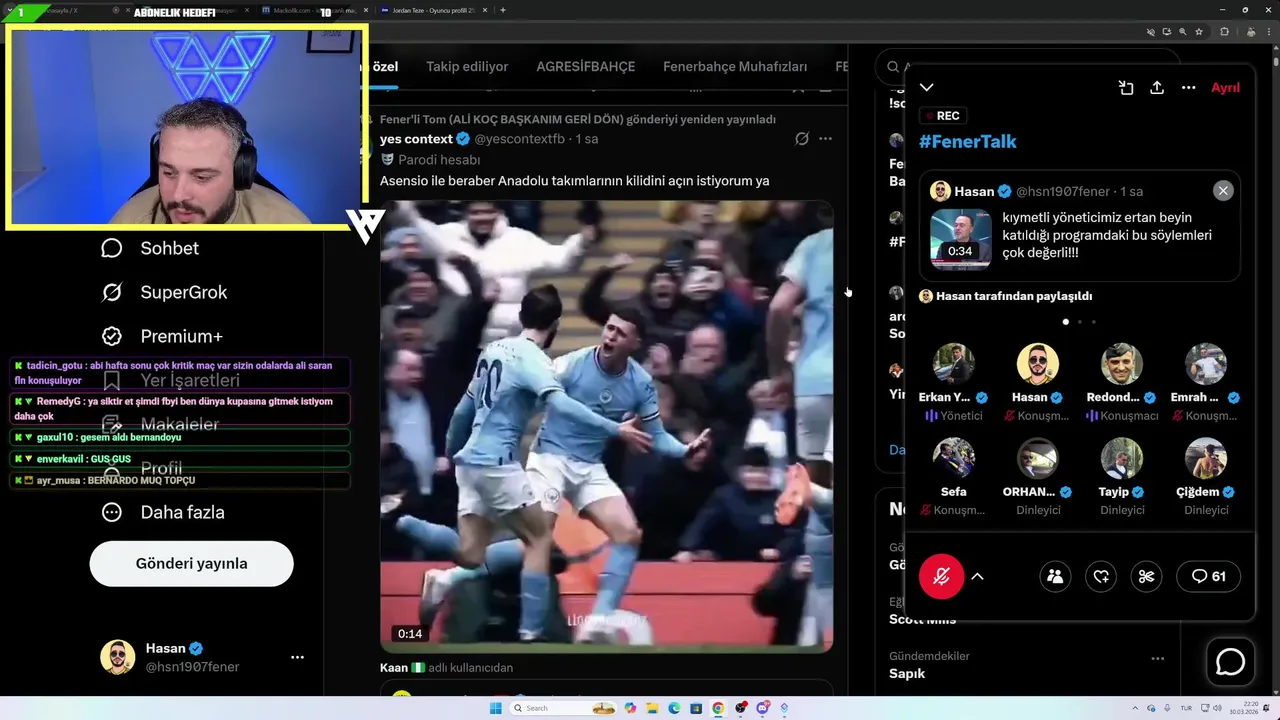Open Daha fazla more options
Screen dimensions: 1280x720
pos(163,512)
